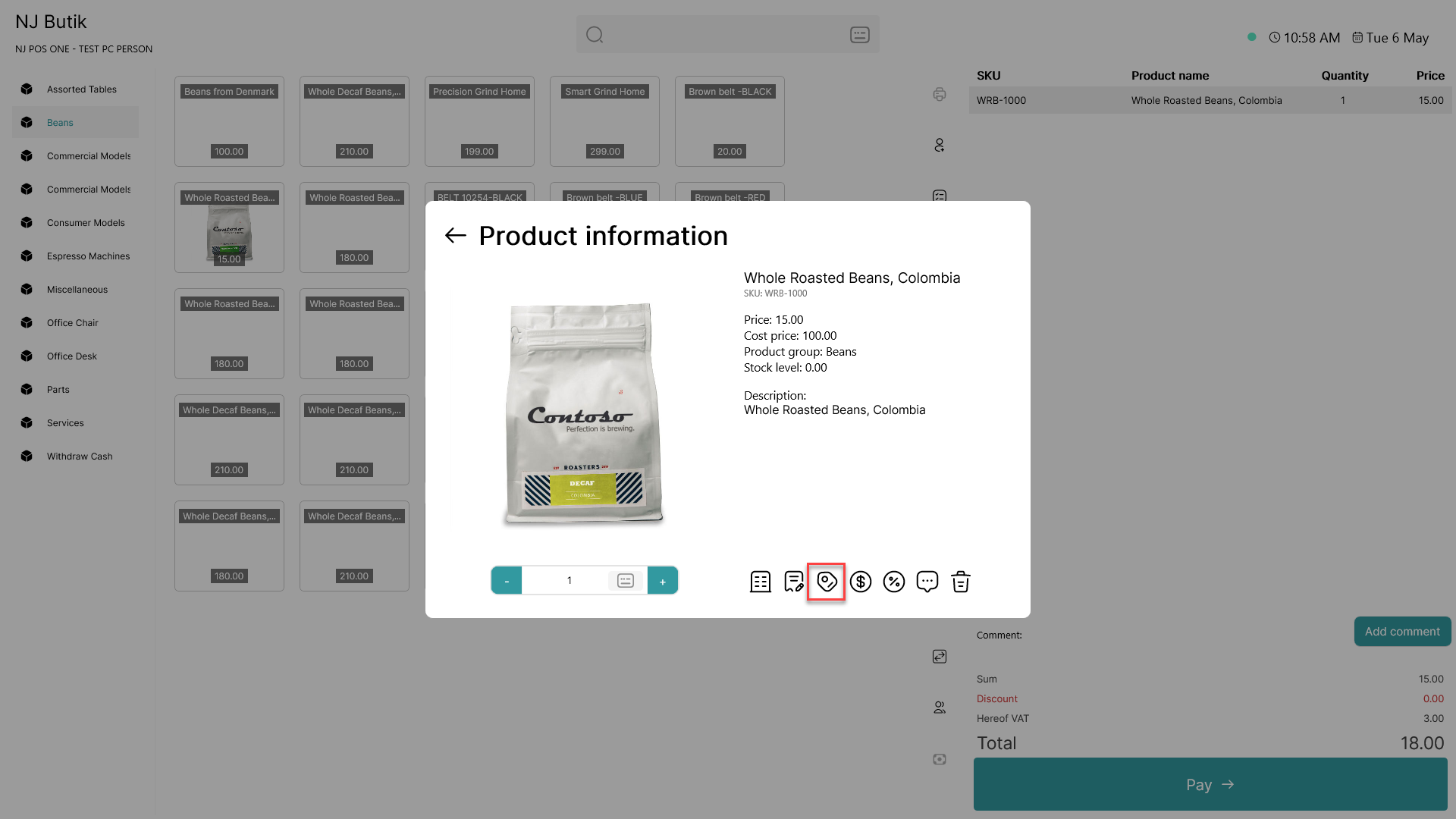Click 'Cost price: 100.00' text
Image resolution: width=1456 pixels, height=819 pixels.
point(790,336)
